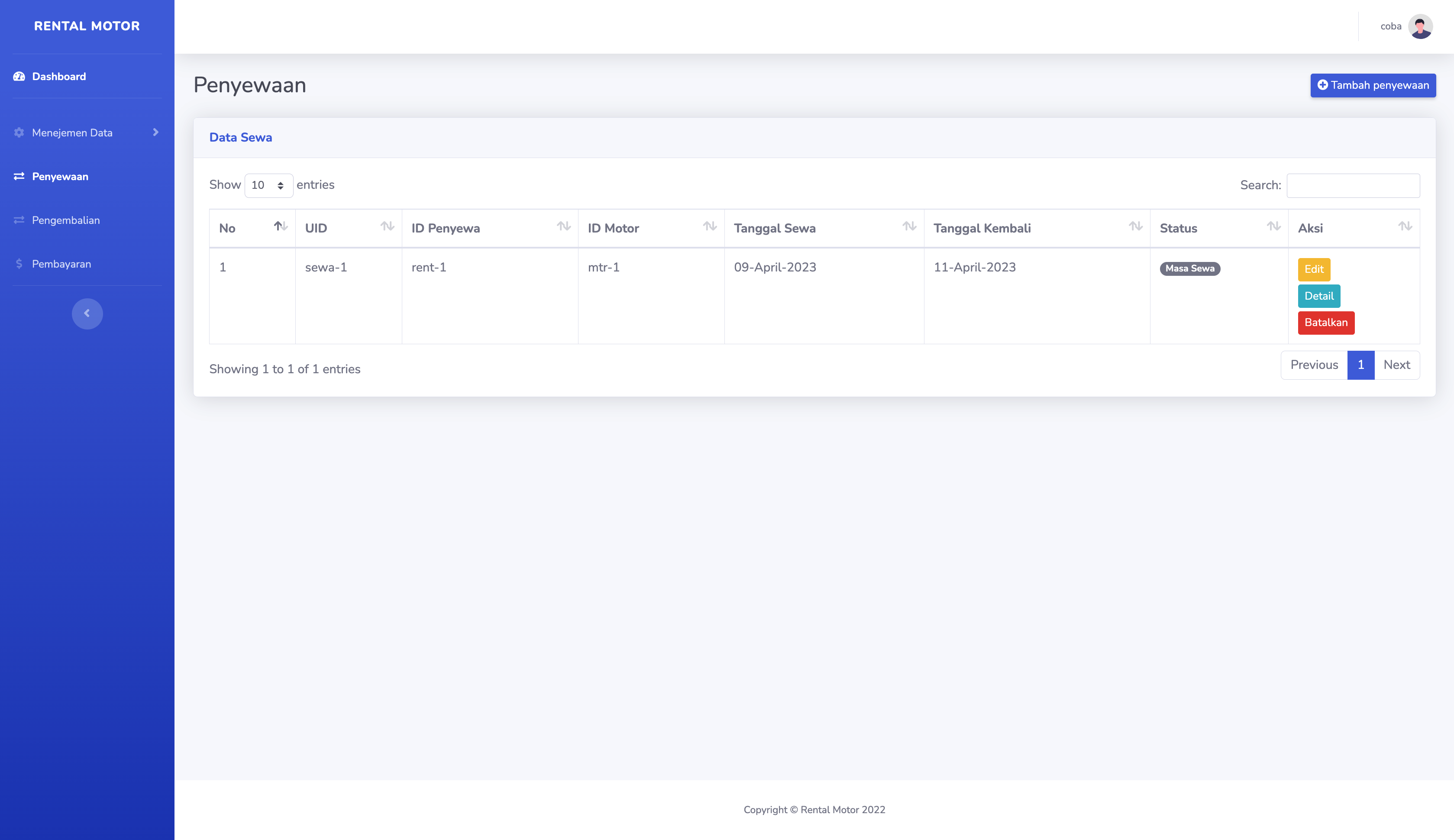Screen dimensions: 1454x840
Task: Toggle sort order on the No column header
Action: pos(281,227)
